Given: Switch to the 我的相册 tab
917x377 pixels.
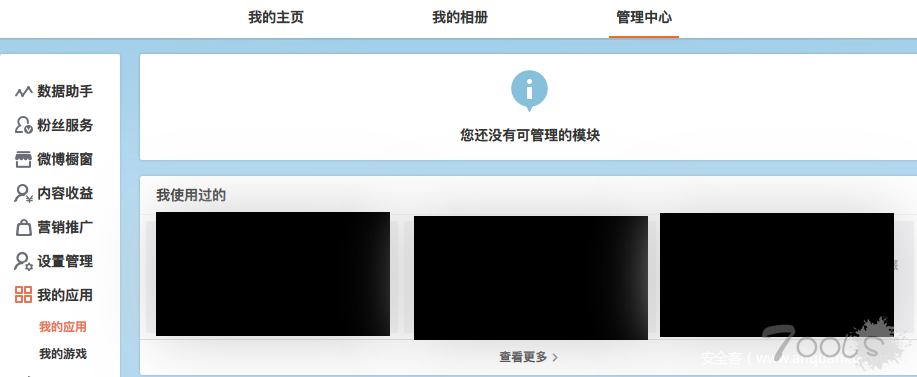Looking at the screenshot, I should click(460, 18).
